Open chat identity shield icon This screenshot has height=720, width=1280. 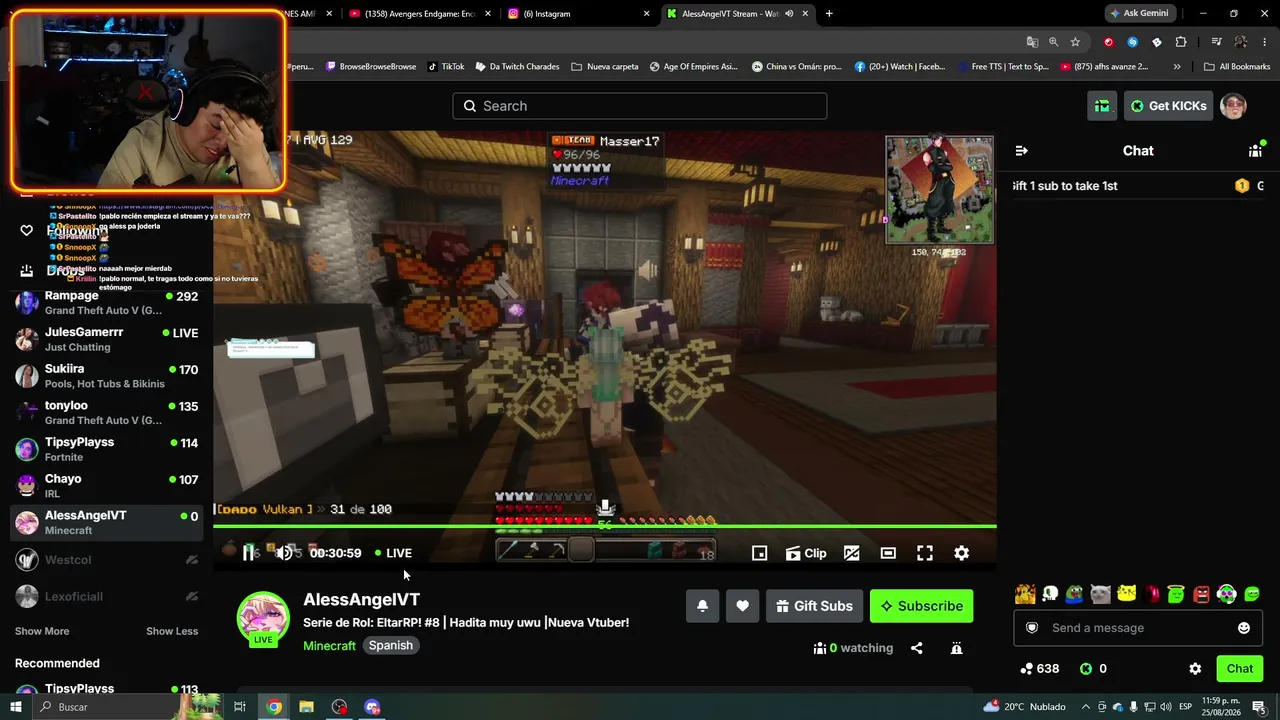(1032, 628)
